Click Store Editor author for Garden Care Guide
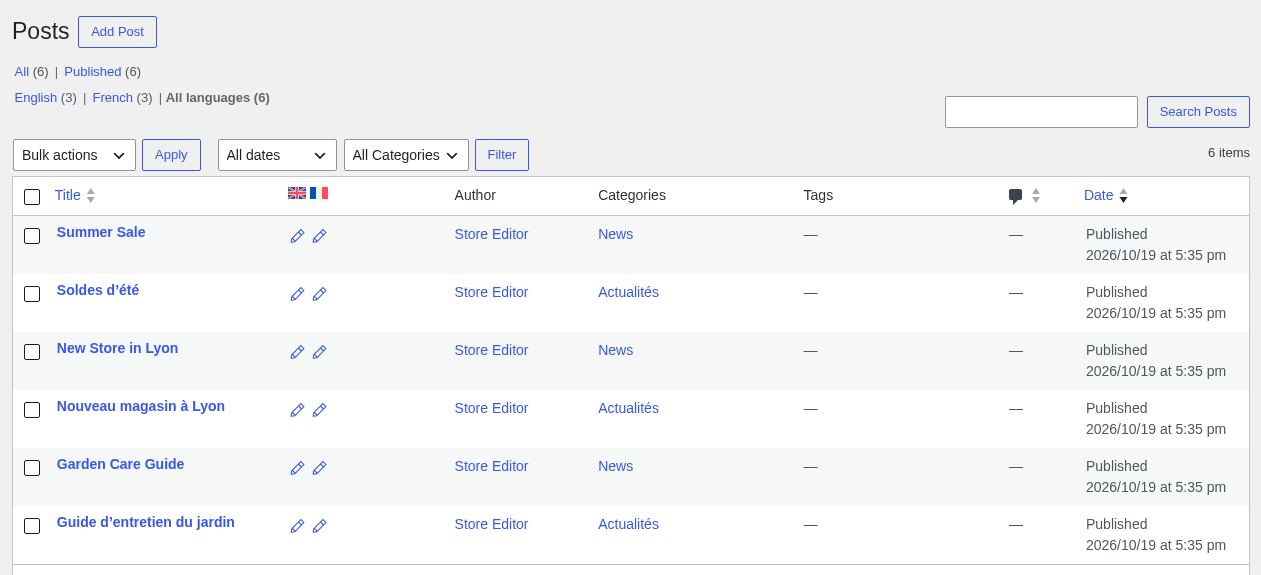 click(491, 466)
